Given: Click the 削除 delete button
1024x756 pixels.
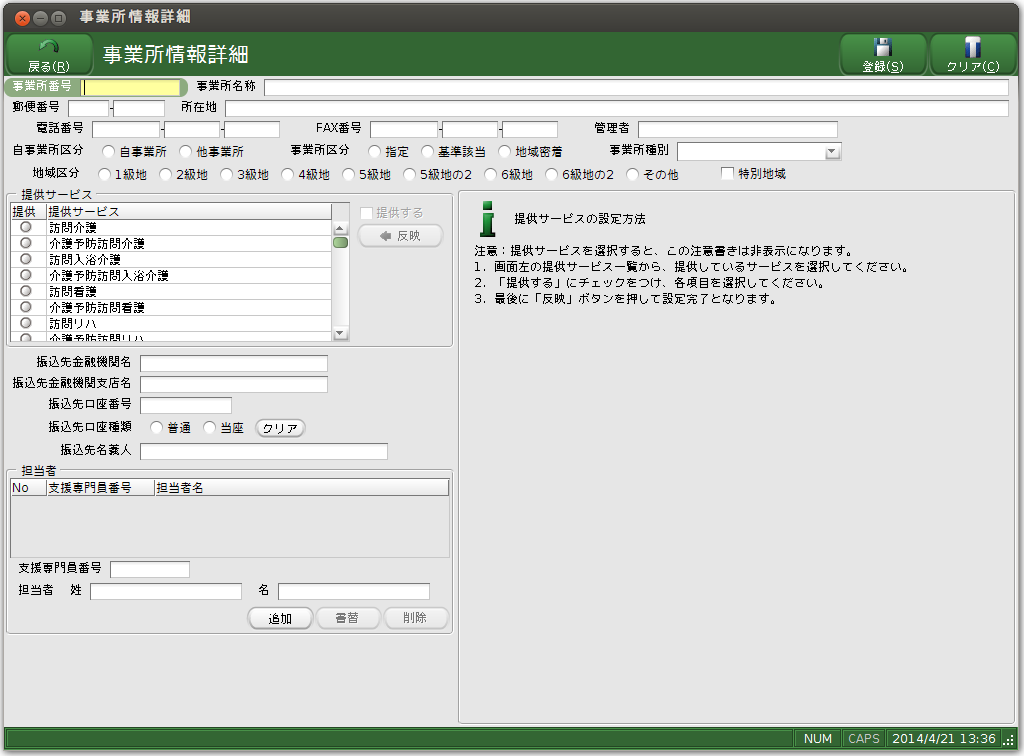Looking at the screenshot, I should [415, 618].
